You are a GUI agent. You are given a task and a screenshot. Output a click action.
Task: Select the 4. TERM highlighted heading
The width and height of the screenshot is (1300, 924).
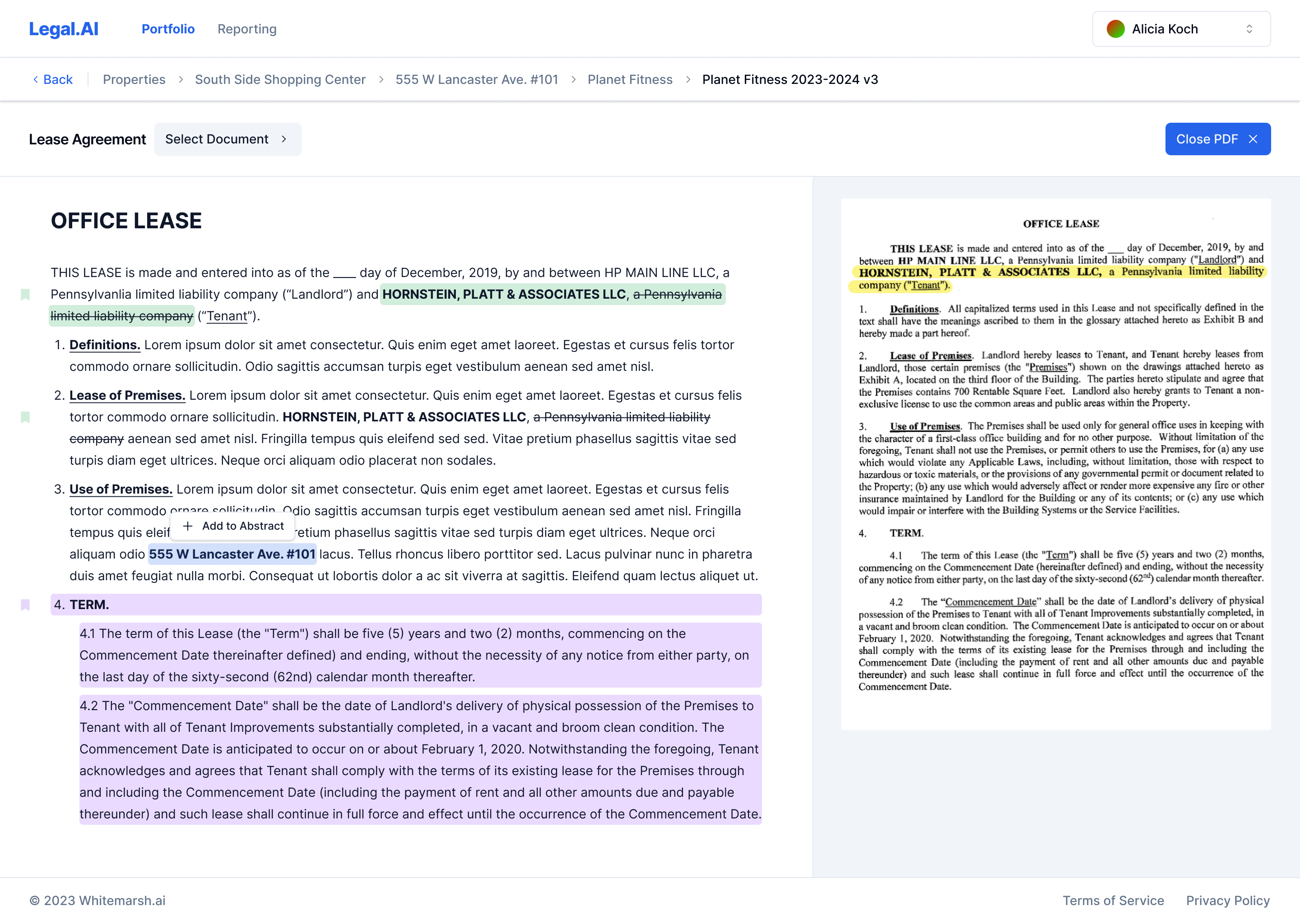click(406, 605)
